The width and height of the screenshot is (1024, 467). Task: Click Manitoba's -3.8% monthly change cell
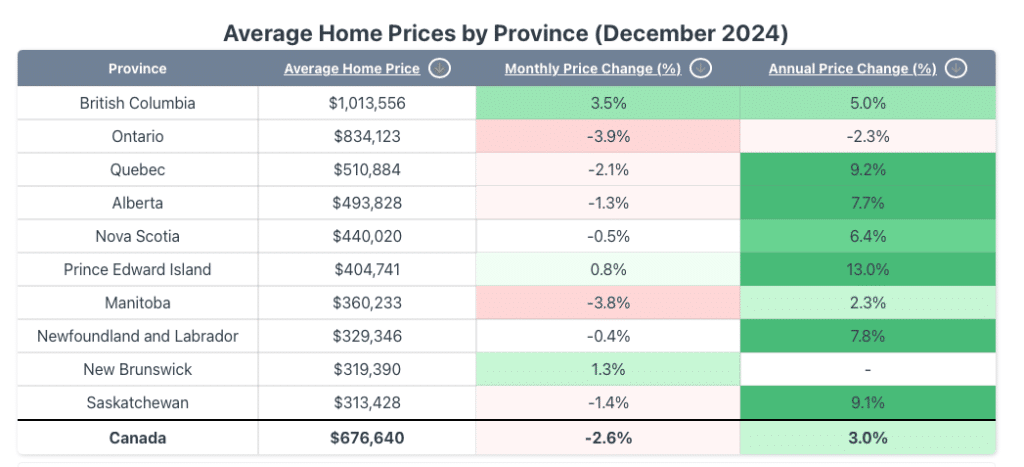(607, 303)
